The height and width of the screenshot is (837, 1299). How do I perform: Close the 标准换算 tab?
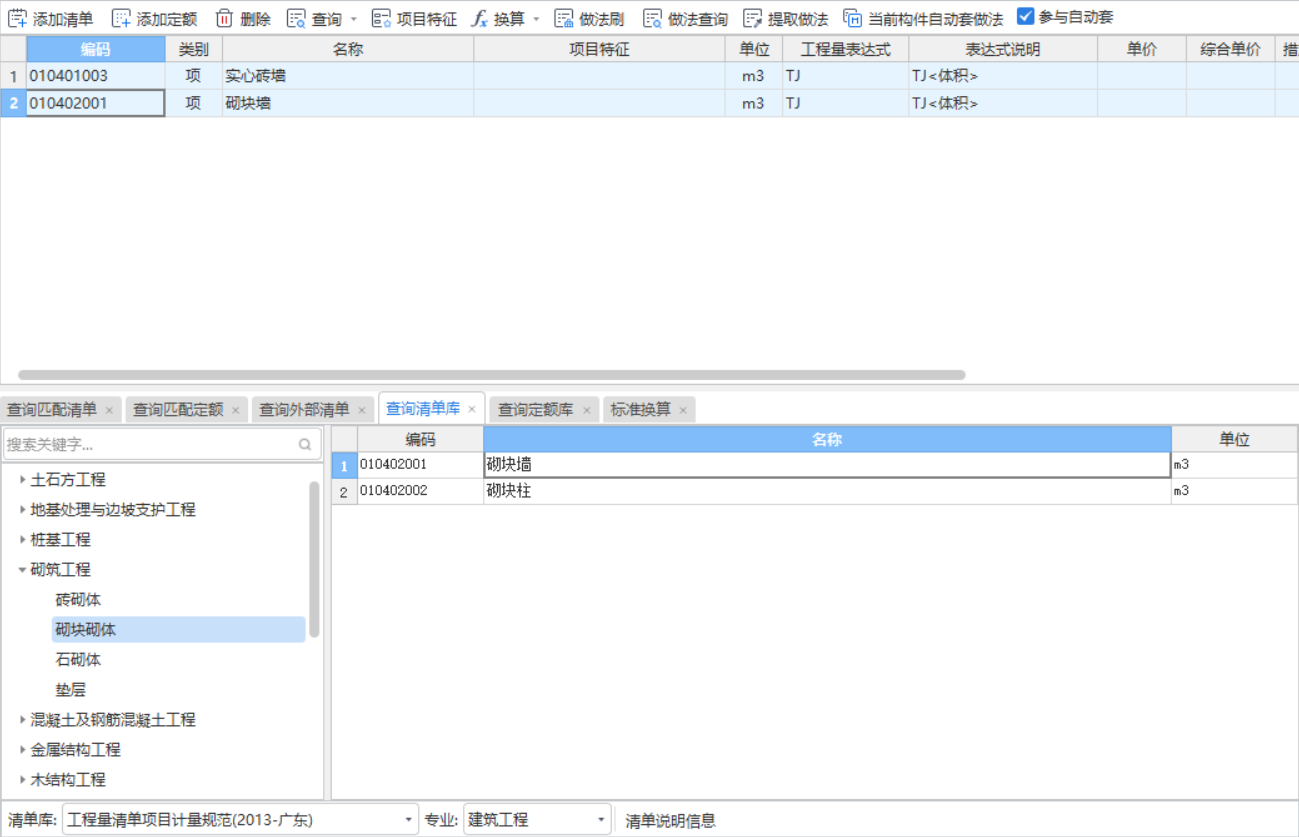tap(683, 410)
